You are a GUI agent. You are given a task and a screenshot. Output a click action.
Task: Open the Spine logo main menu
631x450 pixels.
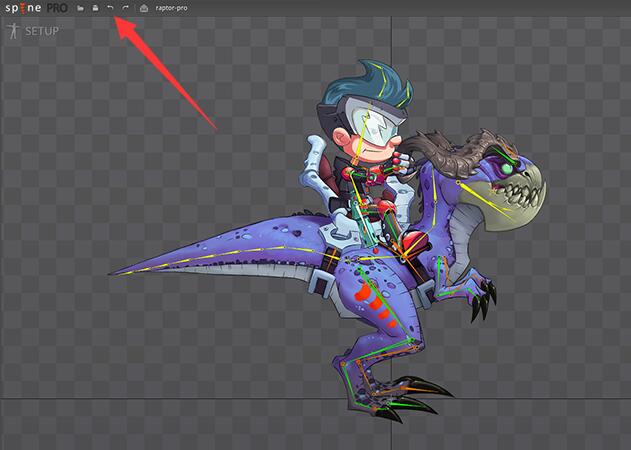pyautogui.click(x=36, y=8)
